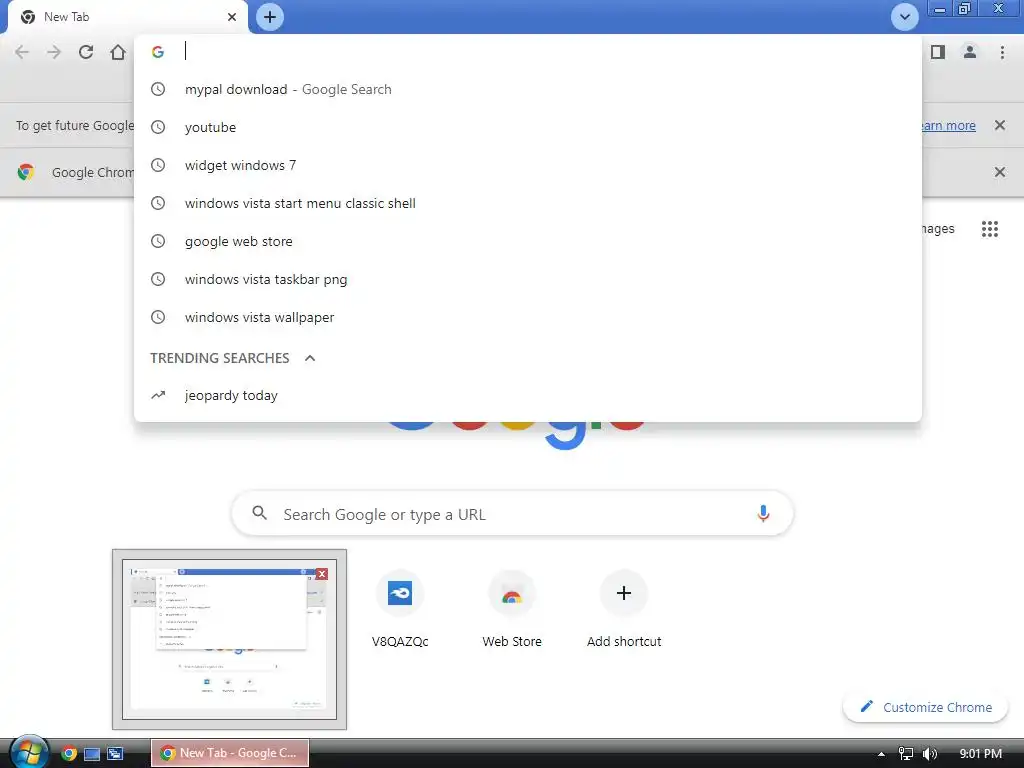Click Switch between windows quick launch icon

point(115,754)
